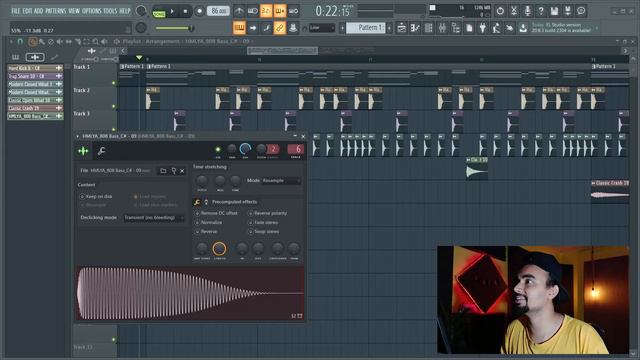Click the save project icon
Image resolution: width=640 pixels, height=360 pixels.
tap(554, 11)
